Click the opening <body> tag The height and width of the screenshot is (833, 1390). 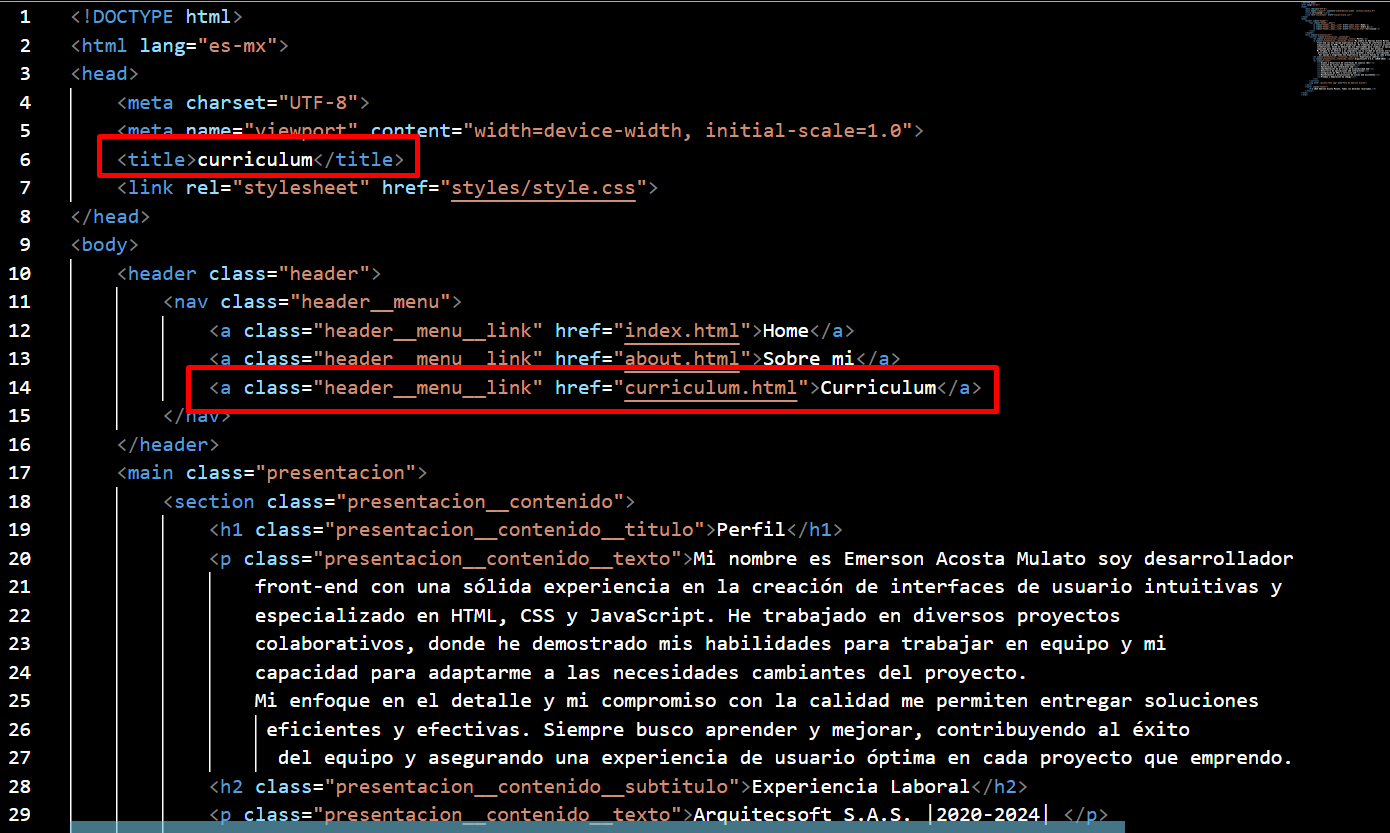tap(104, 244)
